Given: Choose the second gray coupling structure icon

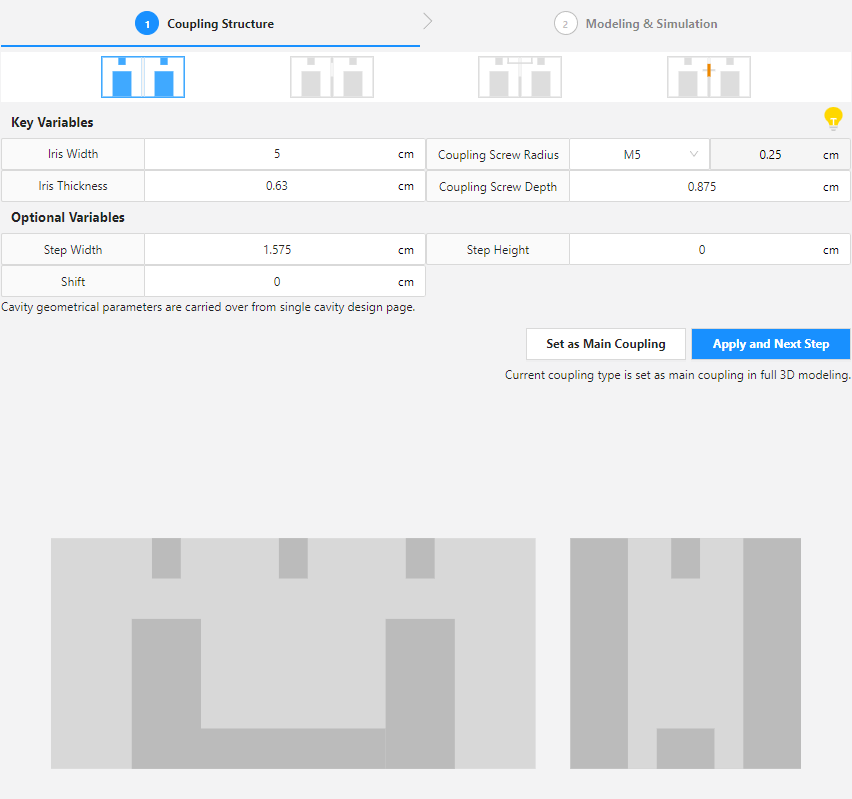Looking at the screenshot, I should (332, 77).
